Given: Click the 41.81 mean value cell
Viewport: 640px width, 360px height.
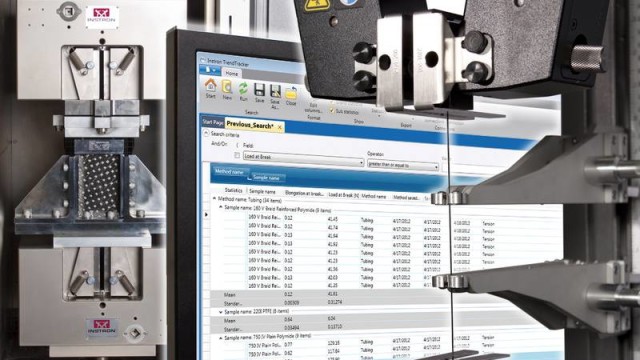Looking at the screenshot, I should pos(333,294).
